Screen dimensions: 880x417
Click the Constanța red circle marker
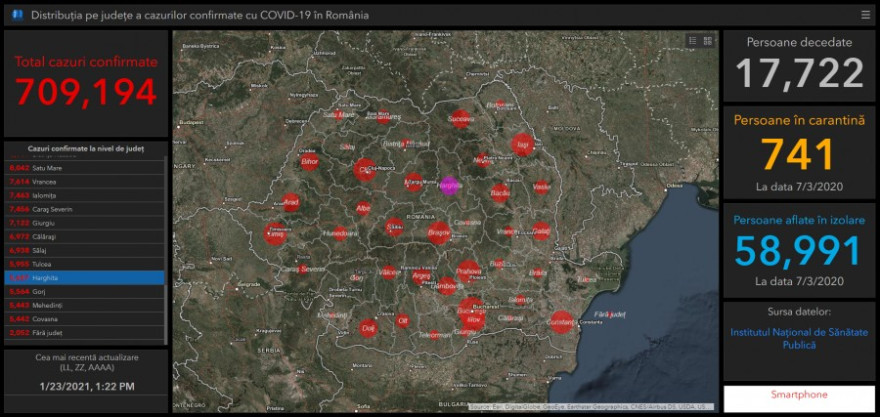tap(561, 322)
